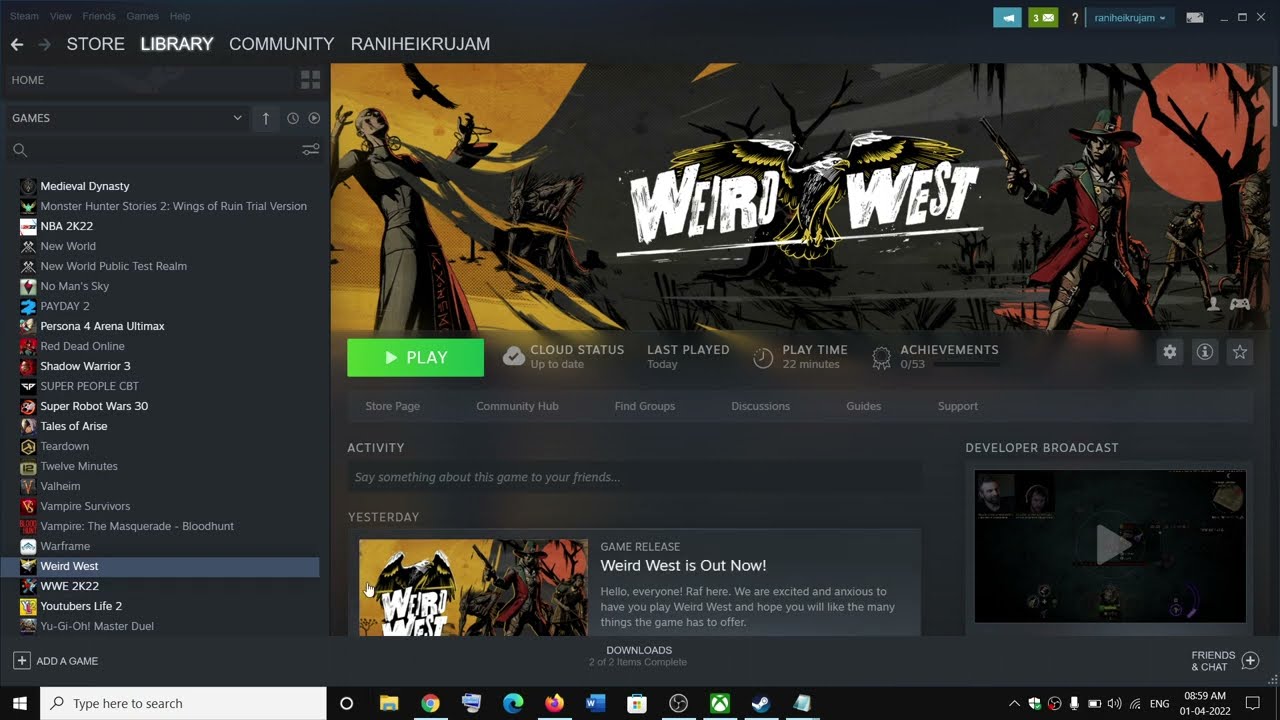Click the play time clock icon
Viewport: 1280px width, 720px height.
tap(763, 358)
